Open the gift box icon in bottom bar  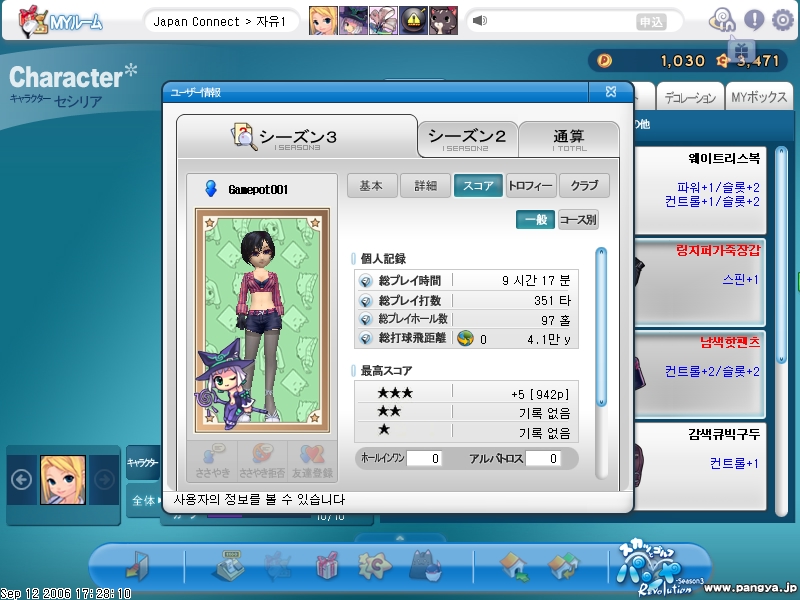[x=327, y=566]
